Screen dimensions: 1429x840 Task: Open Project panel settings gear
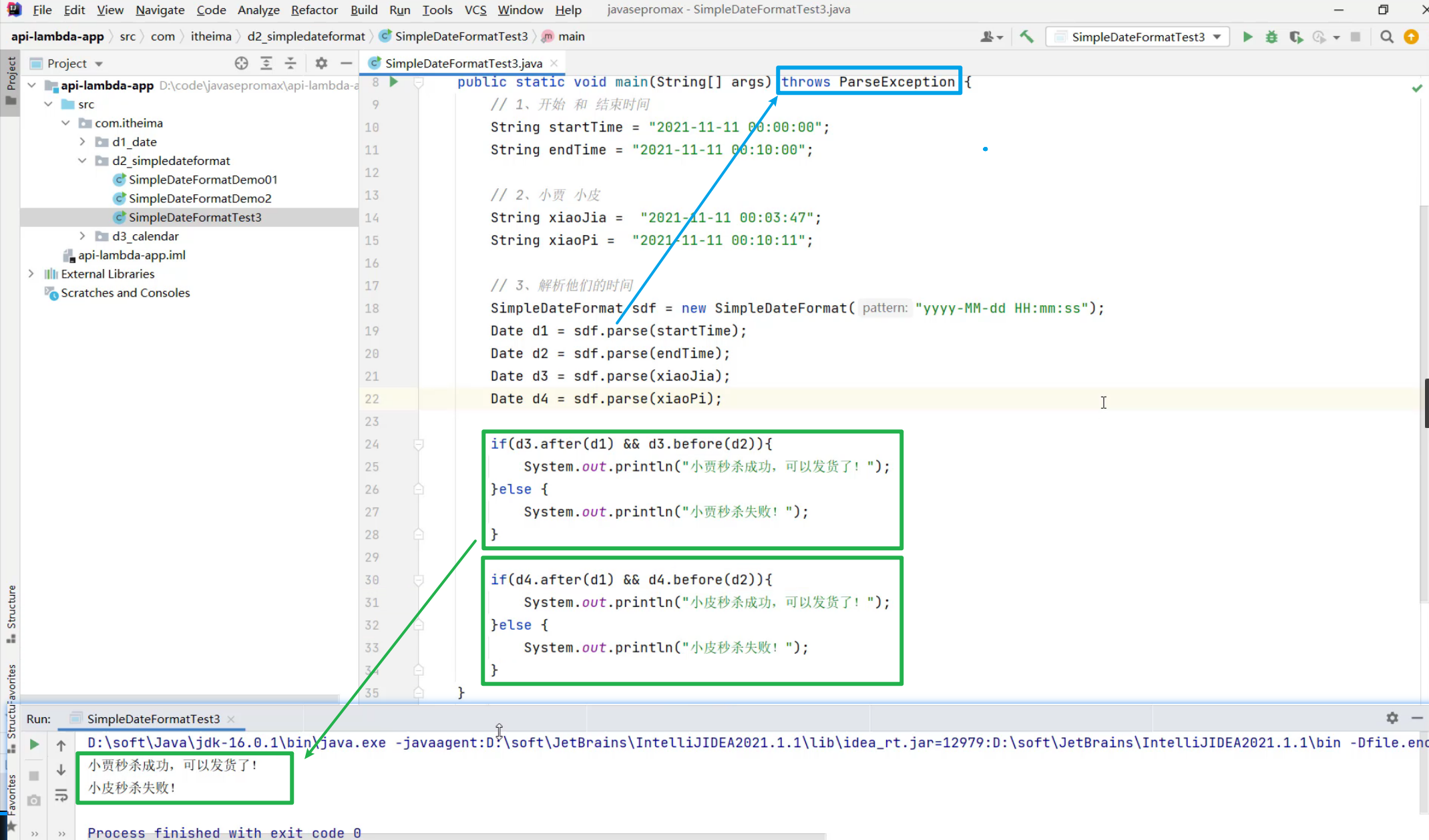(321, 63)
